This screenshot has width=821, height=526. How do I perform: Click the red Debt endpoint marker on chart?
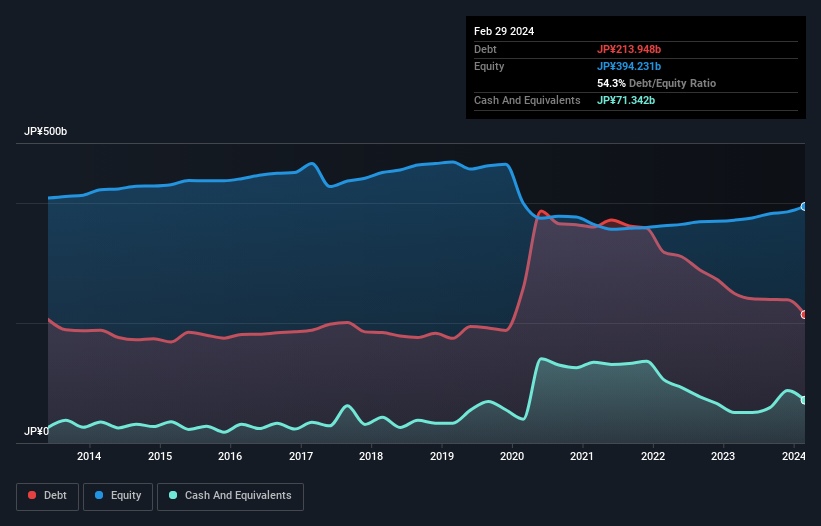click(x=804, y=315)
